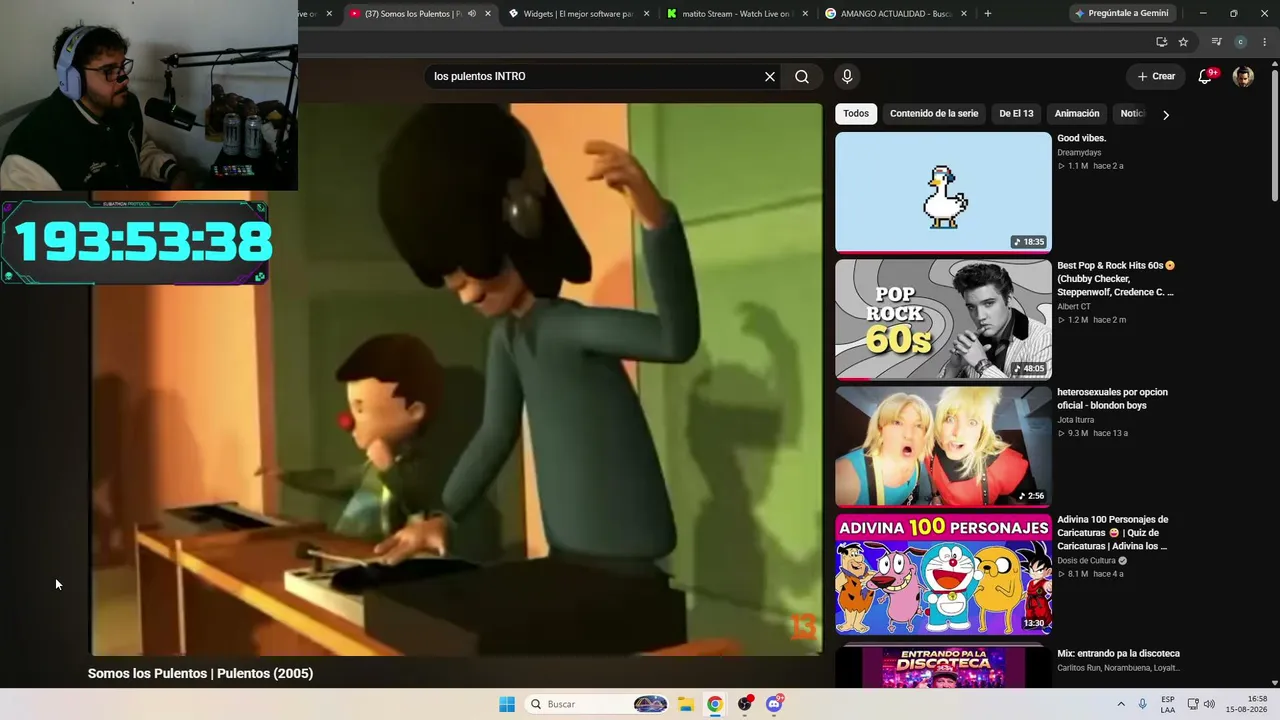
Task: Open the 'Good vibes.' video thumbnail
Action: (943, 192)
